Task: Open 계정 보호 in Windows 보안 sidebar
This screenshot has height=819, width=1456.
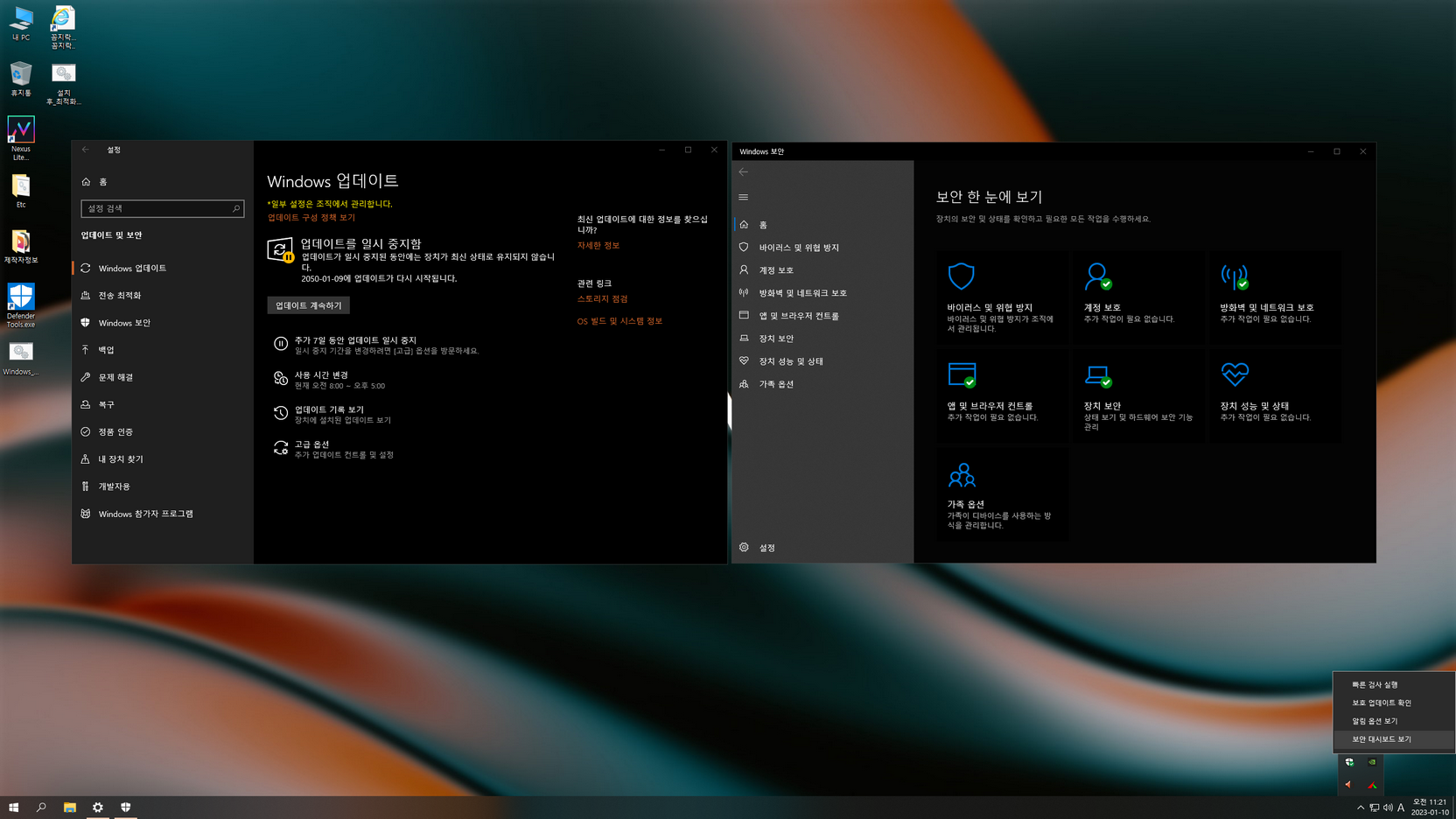Action: tap(822, 270)
